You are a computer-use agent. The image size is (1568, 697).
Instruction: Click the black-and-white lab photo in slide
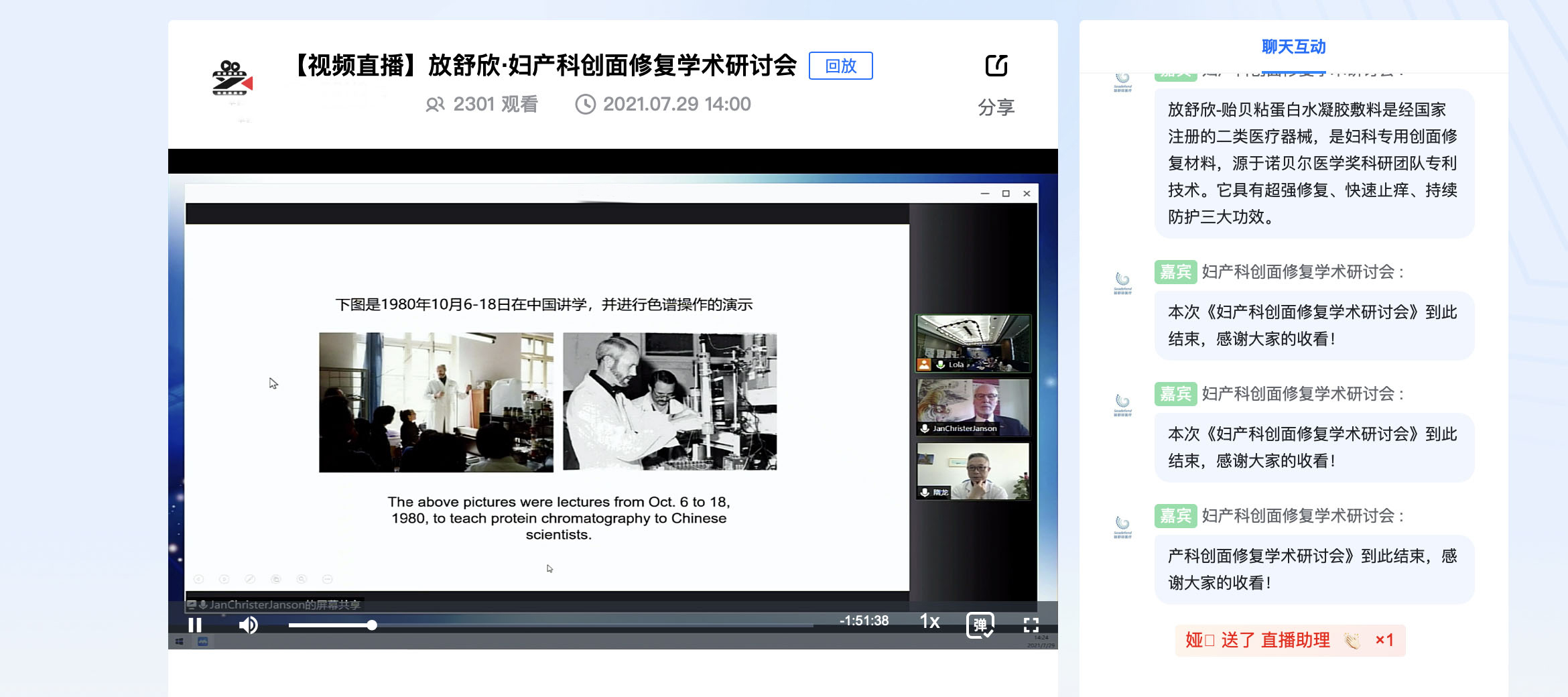(669, 401)
